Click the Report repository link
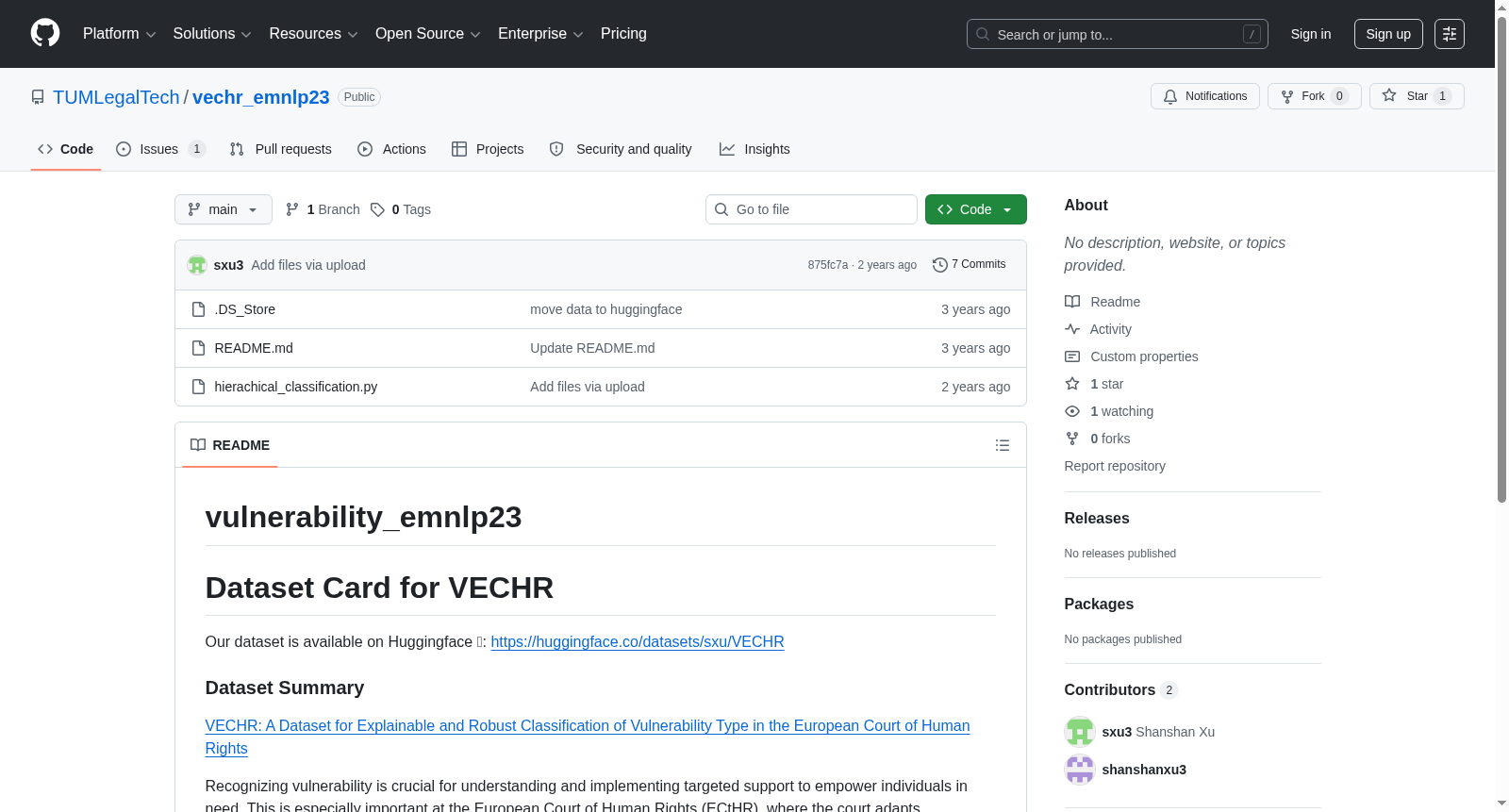Screen dimensions: 1509x812 (1115, 466)
